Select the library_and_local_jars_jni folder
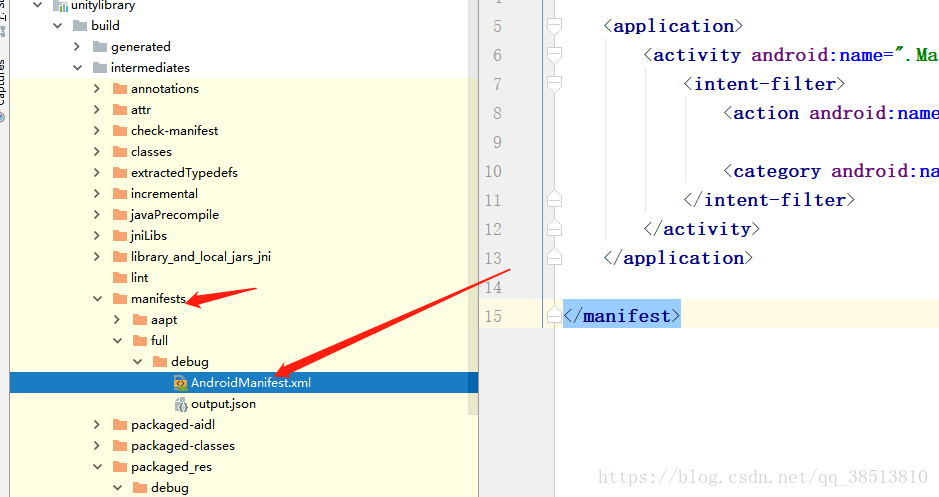The width and height of the screenshot is (939, 497). coord(201,257)
